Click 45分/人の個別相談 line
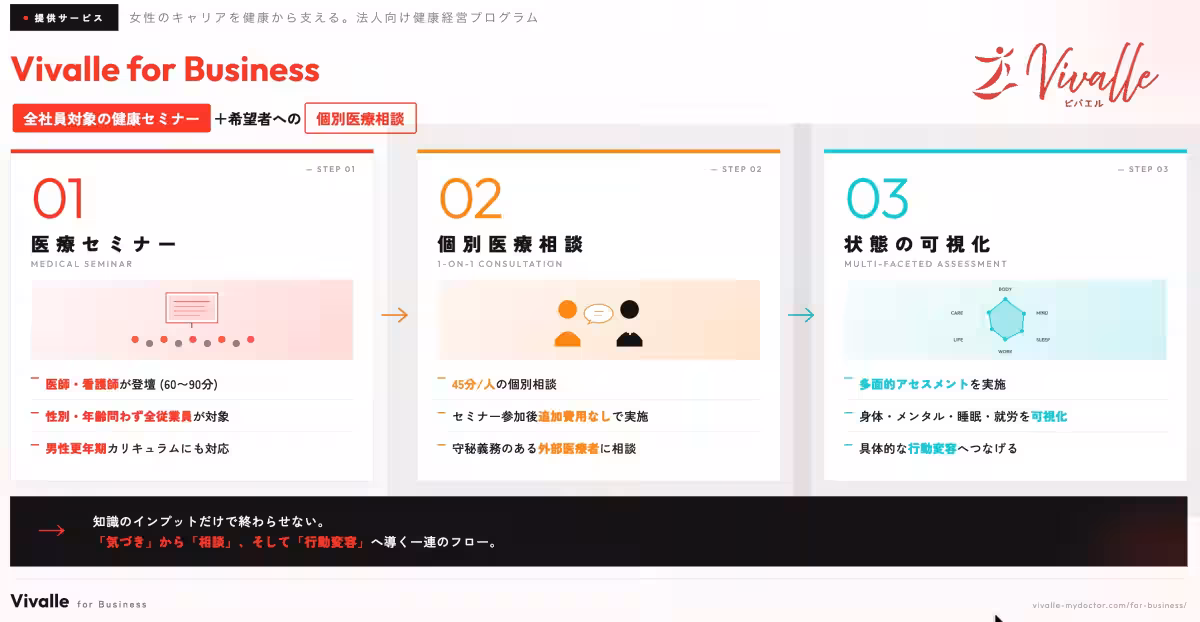Image resolution: width=1200 pixels, height=622 pixels. coord(504,384)
